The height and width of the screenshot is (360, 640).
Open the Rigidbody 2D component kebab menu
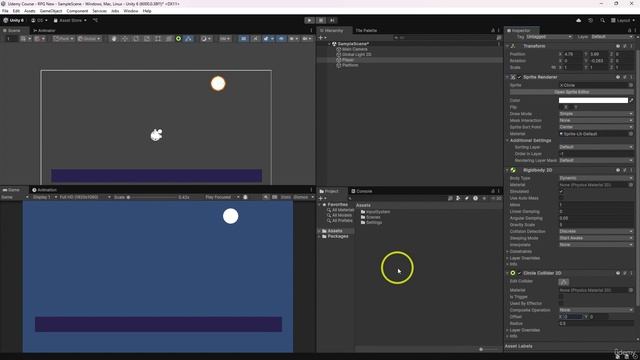click(x=631, y=170)
